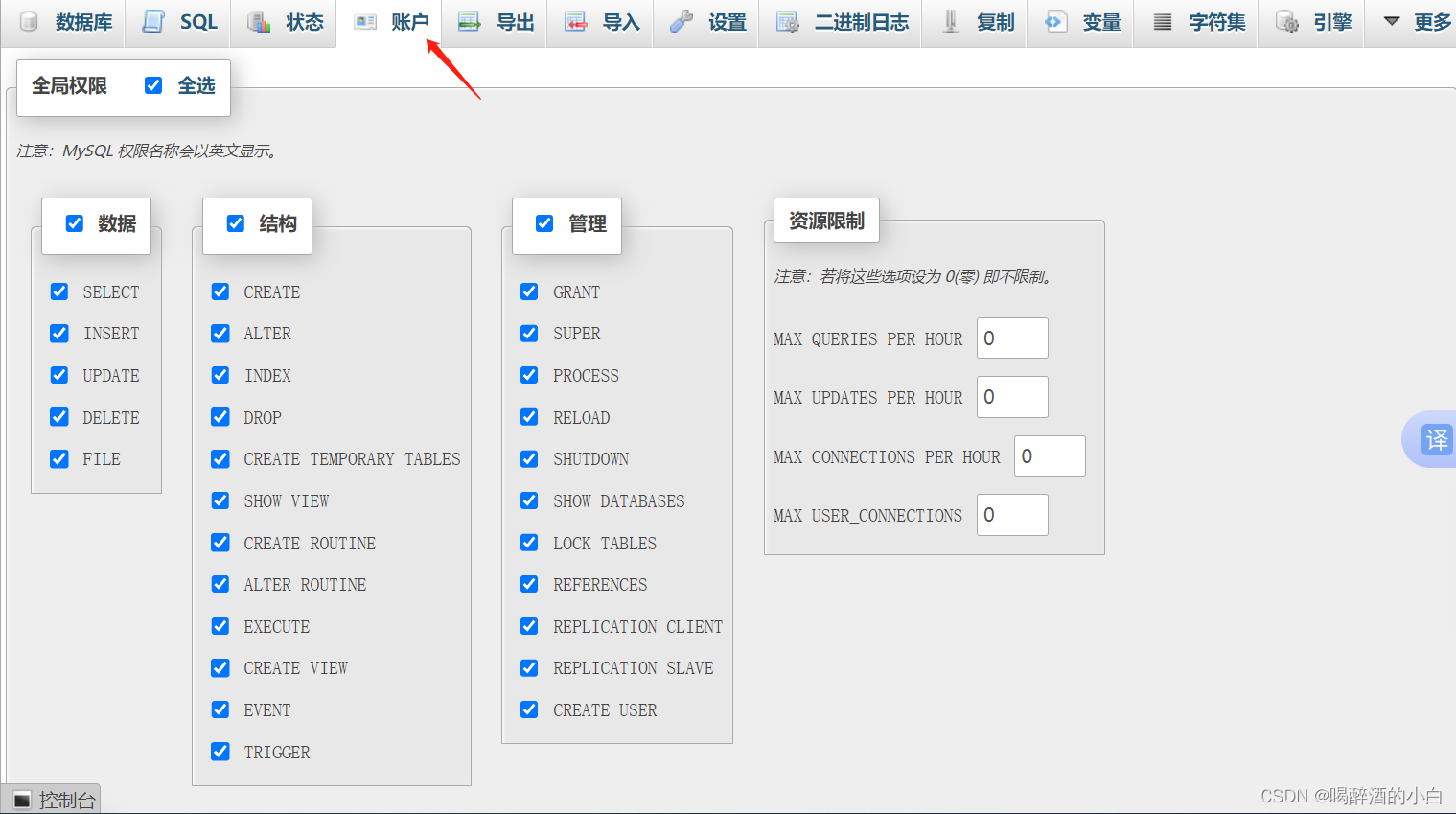Image resolution: width=1456 pixels, height=814 pixels.
Task: Click the status chart icon
Action: click(259, 21)
